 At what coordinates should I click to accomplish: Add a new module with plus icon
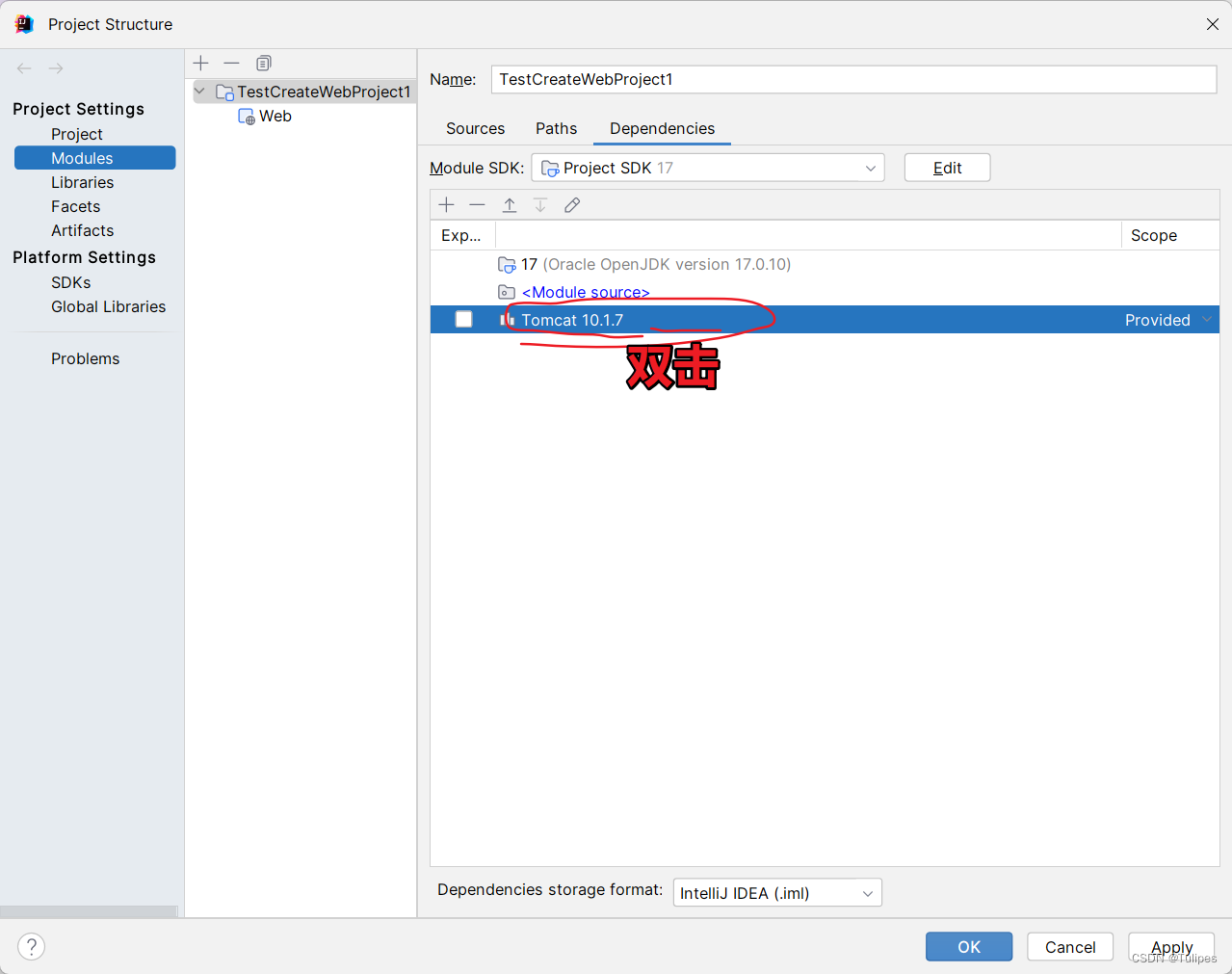(x=200, y=63)
